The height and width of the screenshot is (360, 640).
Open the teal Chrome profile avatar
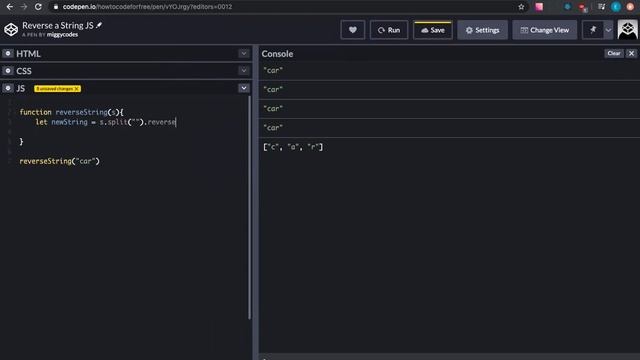(x=616, y=7)
